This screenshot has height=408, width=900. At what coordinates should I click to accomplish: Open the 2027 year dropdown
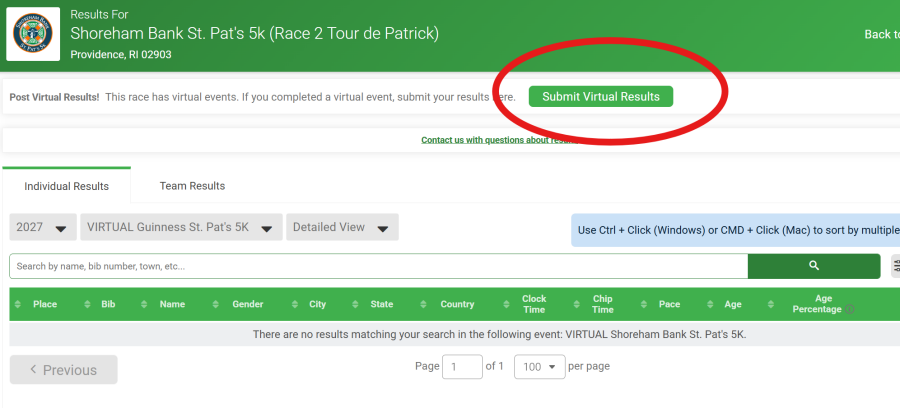pos(43,228)
